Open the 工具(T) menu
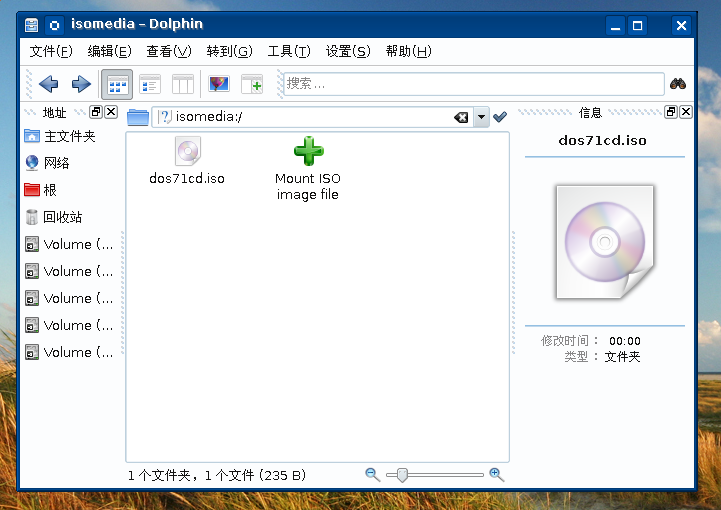The image size is (721, 510). tap(289, 51)
